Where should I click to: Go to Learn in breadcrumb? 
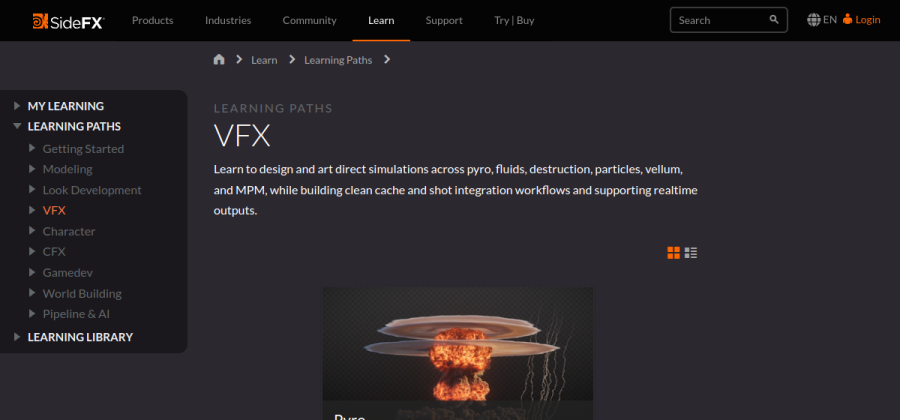coord(264,60)
